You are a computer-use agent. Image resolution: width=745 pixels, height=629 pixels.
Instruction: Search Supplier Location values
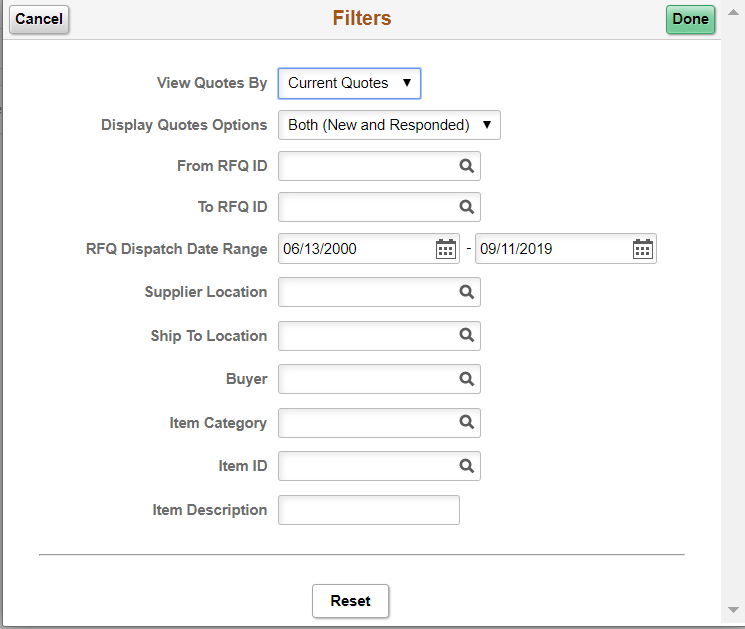(467, 292)
